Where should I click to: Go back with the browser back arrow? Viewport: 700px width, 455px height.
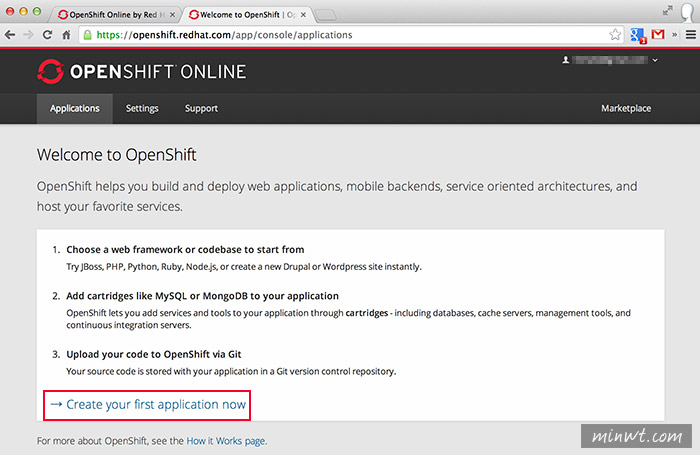pyautogui.click(x=10, y=34)
